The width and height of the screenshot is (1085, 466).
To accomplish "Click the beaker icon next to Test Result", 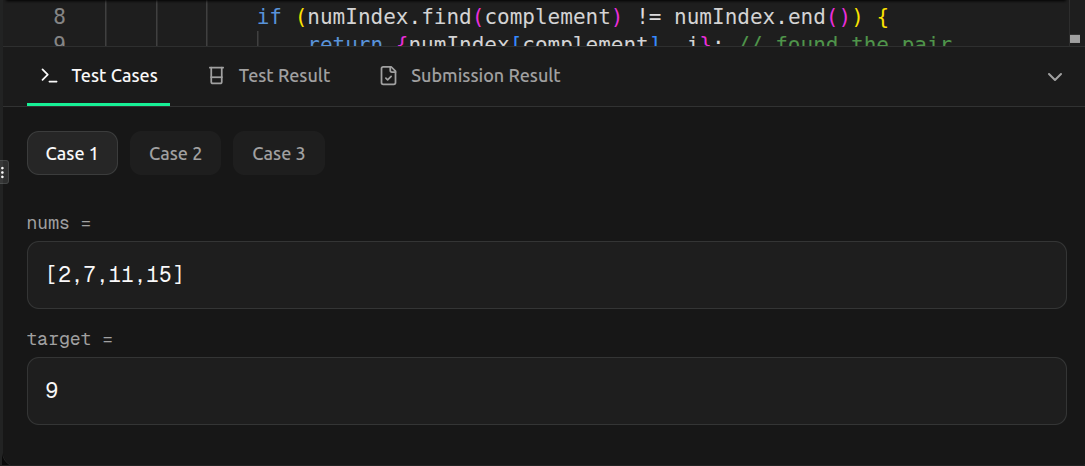I will [x=217, y=76].
